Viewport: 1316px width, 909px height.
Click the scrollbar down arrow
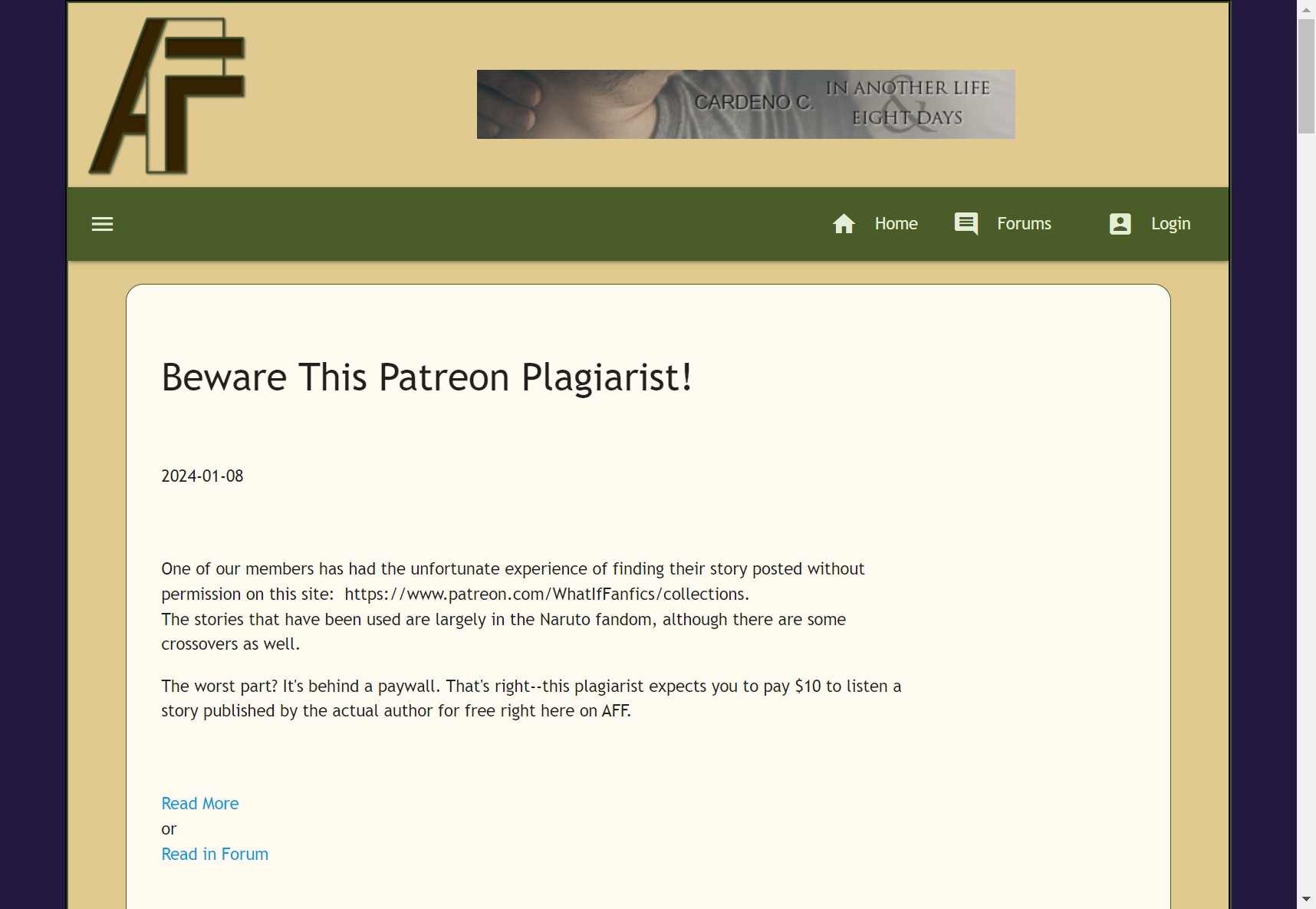pyautogui.click(x=1306, y=899)
